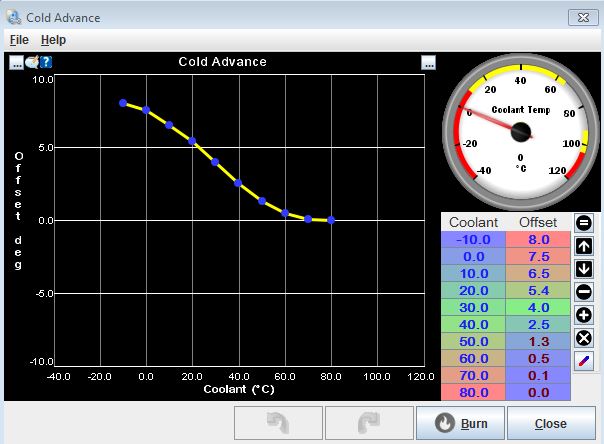Click the minus (subtract) table icon
604x444 pixels.
coord(585,292)
